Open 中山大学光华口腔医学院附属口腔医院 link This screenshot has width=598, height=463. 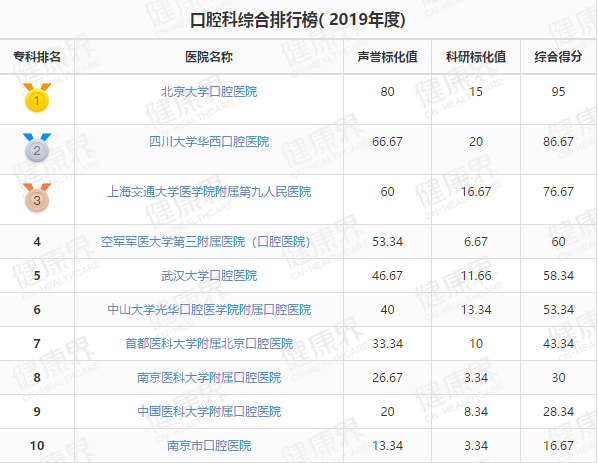(209, 310)
